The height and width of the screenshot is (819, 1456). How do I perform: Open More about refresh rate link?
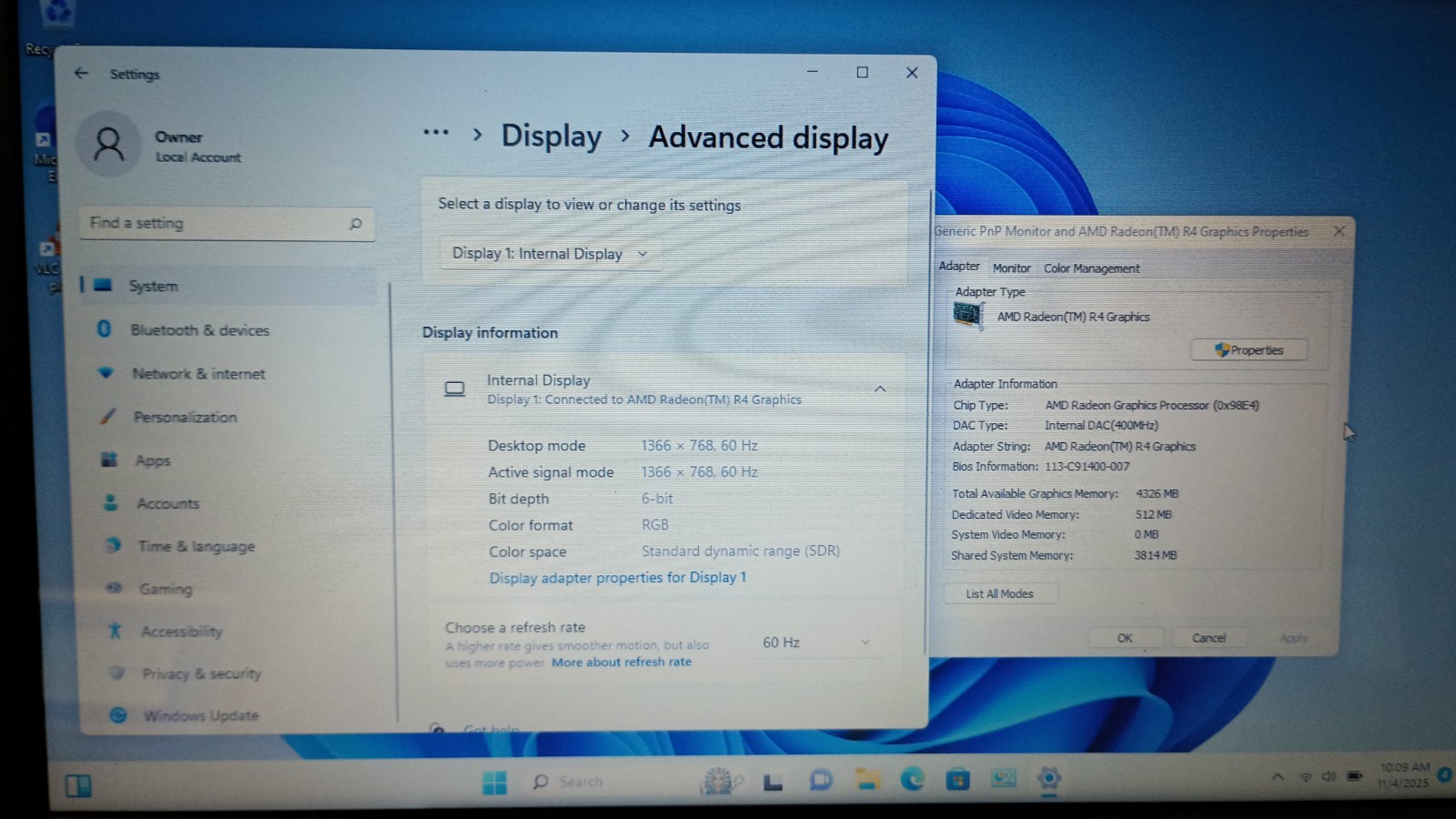(622, 662)
